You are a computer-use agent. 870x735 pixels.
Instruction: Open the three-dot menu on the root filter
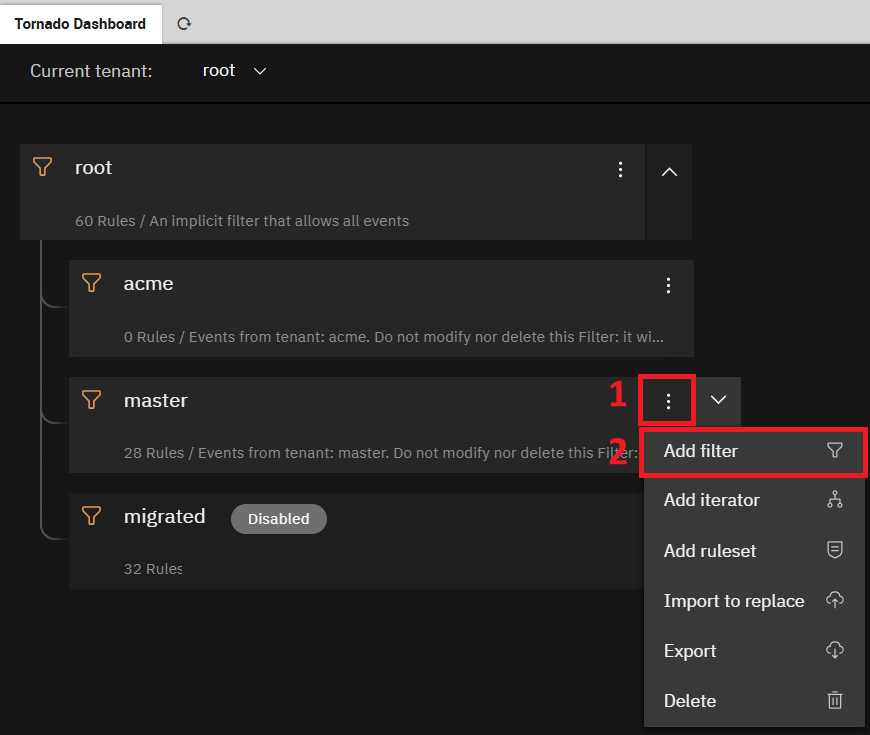620,170
